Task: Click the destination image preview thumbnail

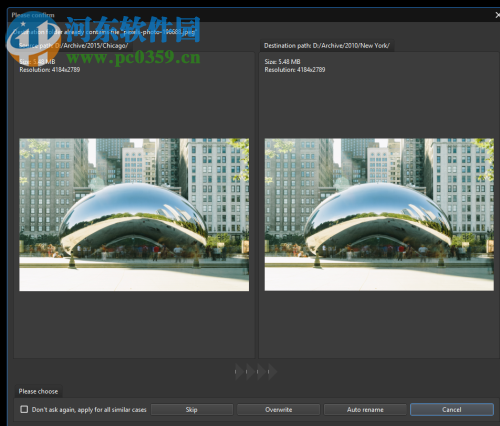Action: click(x=379, y=215)
